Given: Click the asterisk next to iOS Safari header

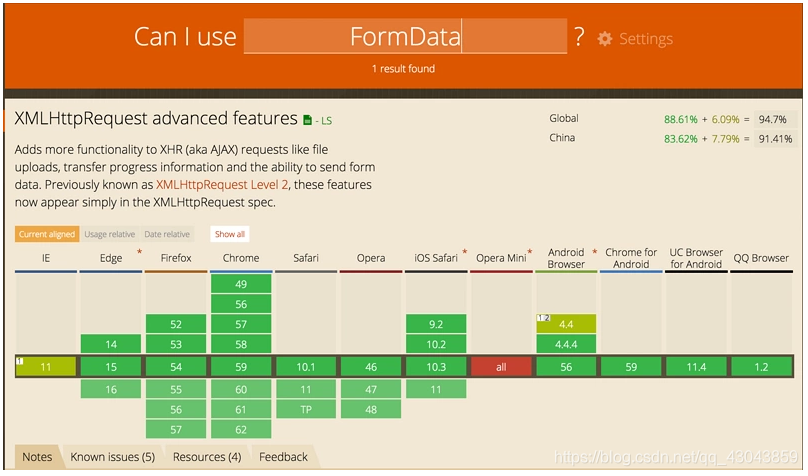Looking at the screenshot, I should [464, 251].
